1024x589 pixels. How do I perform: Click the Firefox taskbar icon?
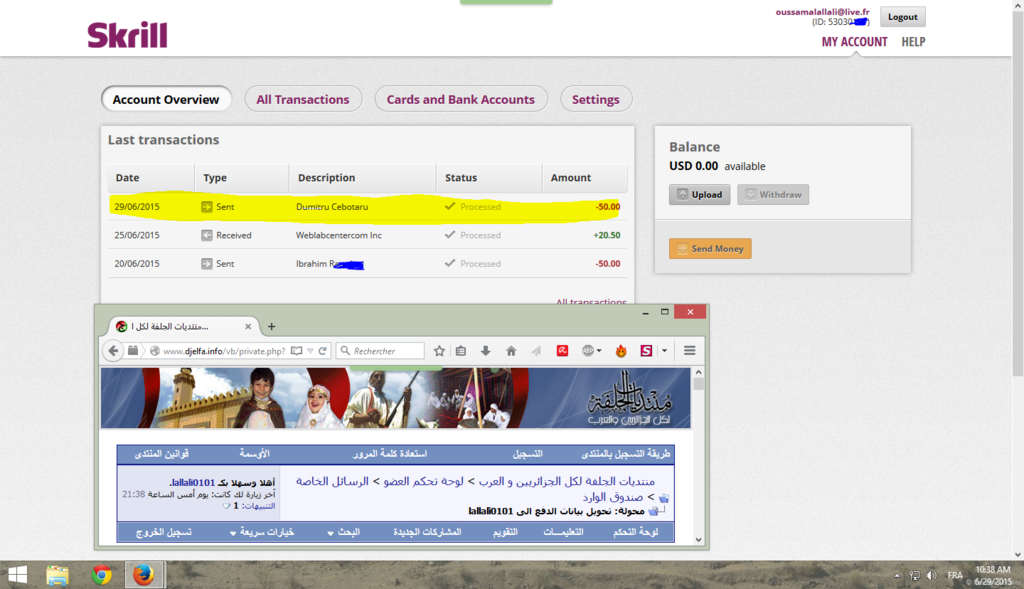pos(144,575)
